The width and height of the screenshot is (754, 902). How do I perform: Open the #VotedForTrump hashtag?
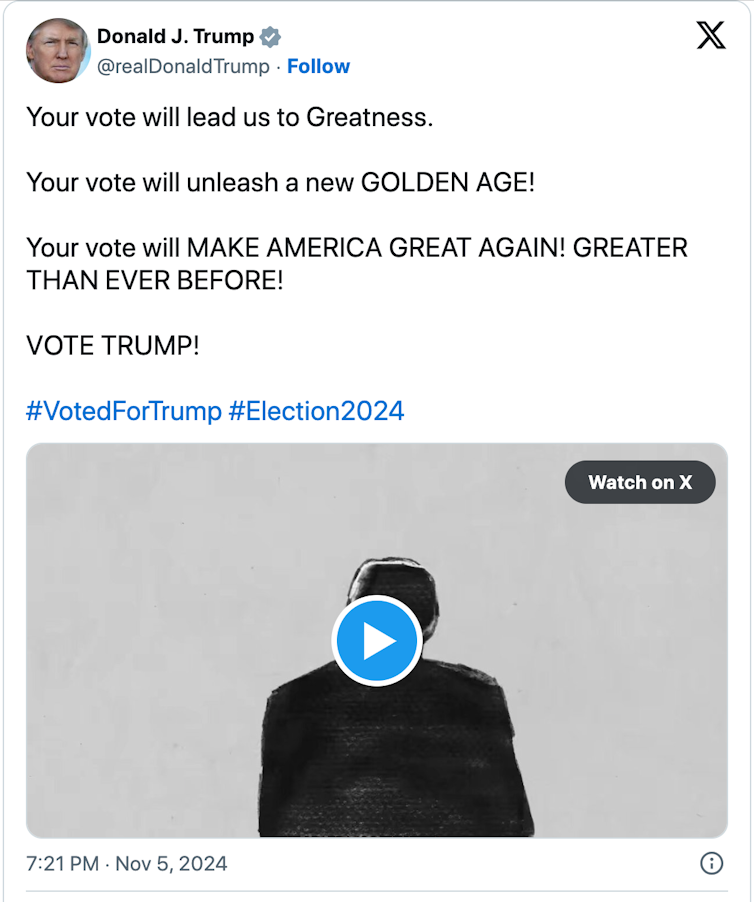[124, 410]
